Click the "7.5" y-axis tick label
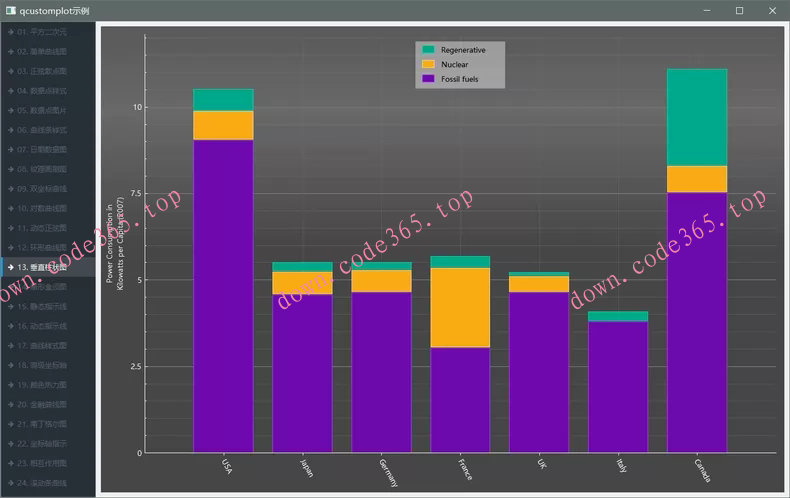Screen dimensions: 790x498 [x=136, y=193]
